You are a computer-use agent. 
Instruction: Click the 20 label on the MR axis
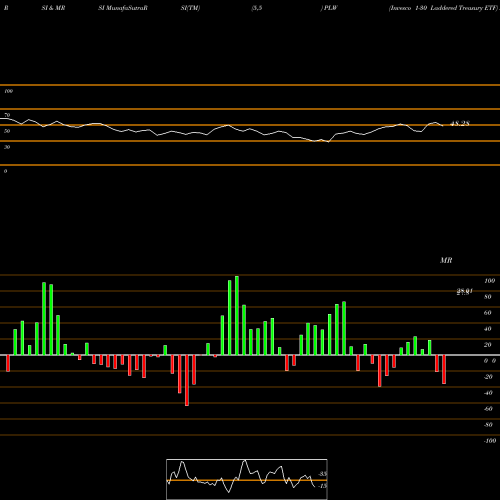(x=488, y=345)
